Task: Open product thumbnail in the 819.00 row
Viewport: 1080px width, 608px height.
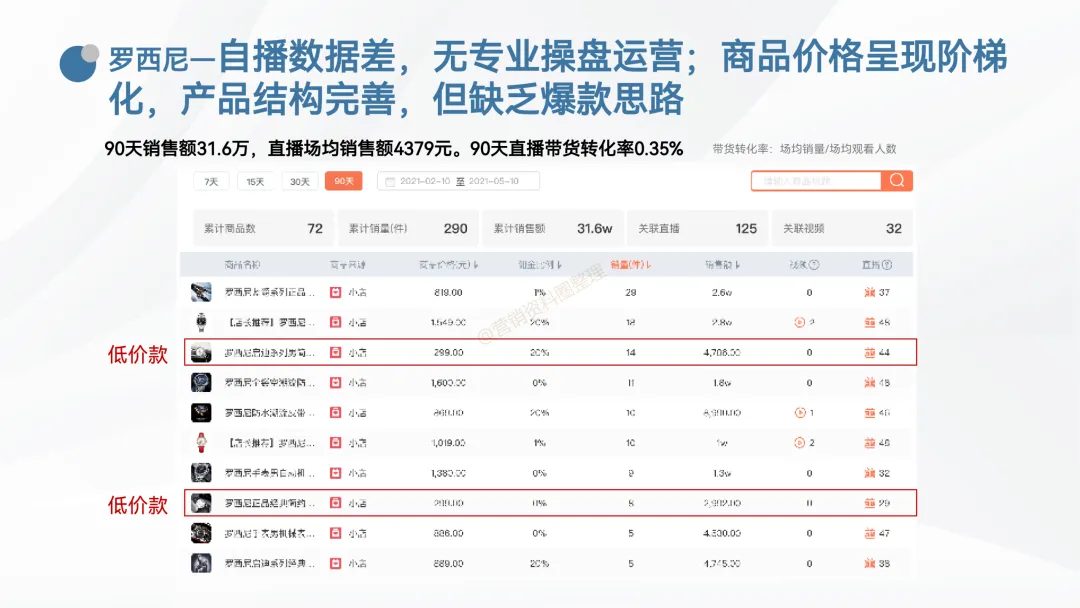Action: point(201,292)
